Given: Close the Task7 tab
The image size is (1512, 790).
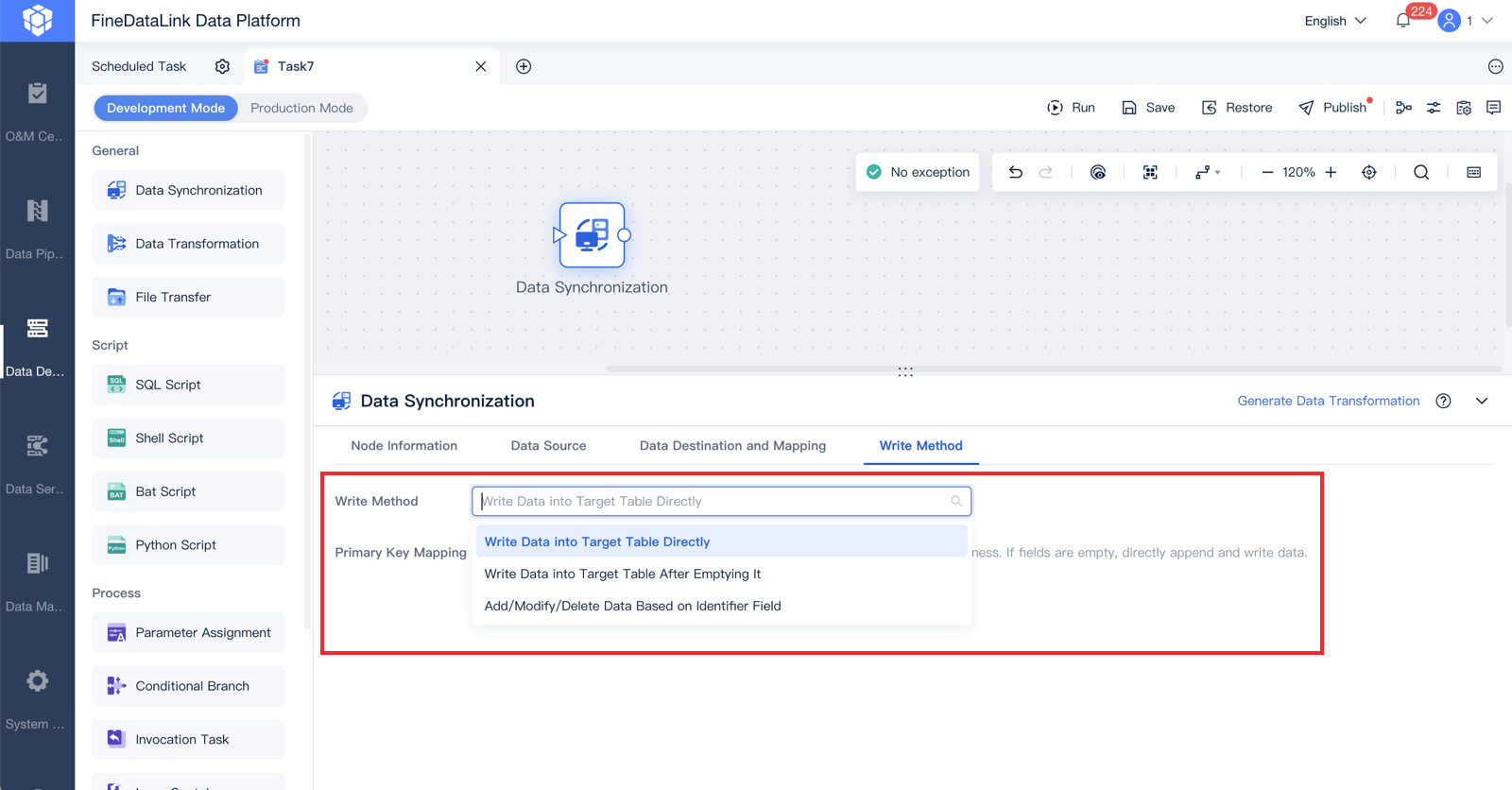Looking at the screenshot, I should (481, 66).
